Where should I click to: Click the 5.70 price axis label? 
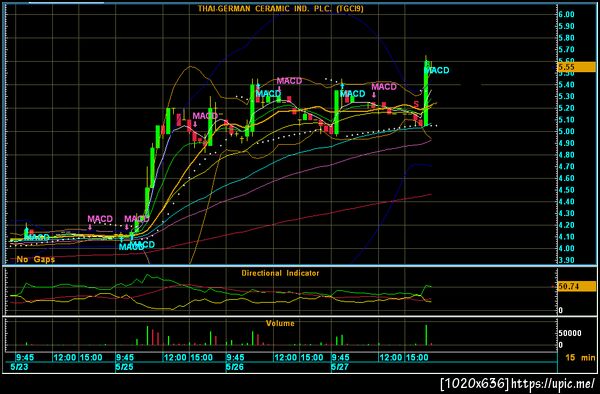[567, 49]
